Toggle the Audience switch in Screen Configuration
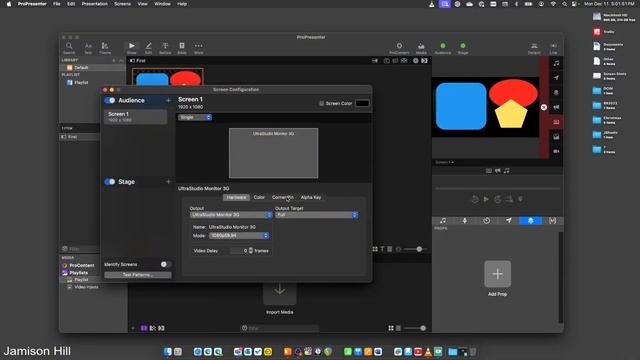This screenshot has width=640, height=360. [x=110, y=100]
